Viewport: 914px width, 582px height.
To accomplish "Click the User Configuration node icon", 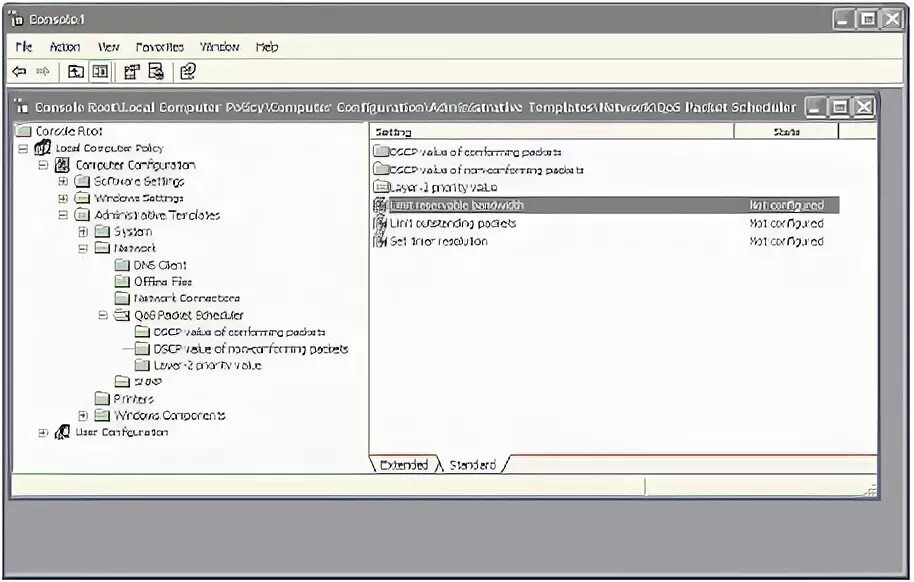I will pos(62,432).
